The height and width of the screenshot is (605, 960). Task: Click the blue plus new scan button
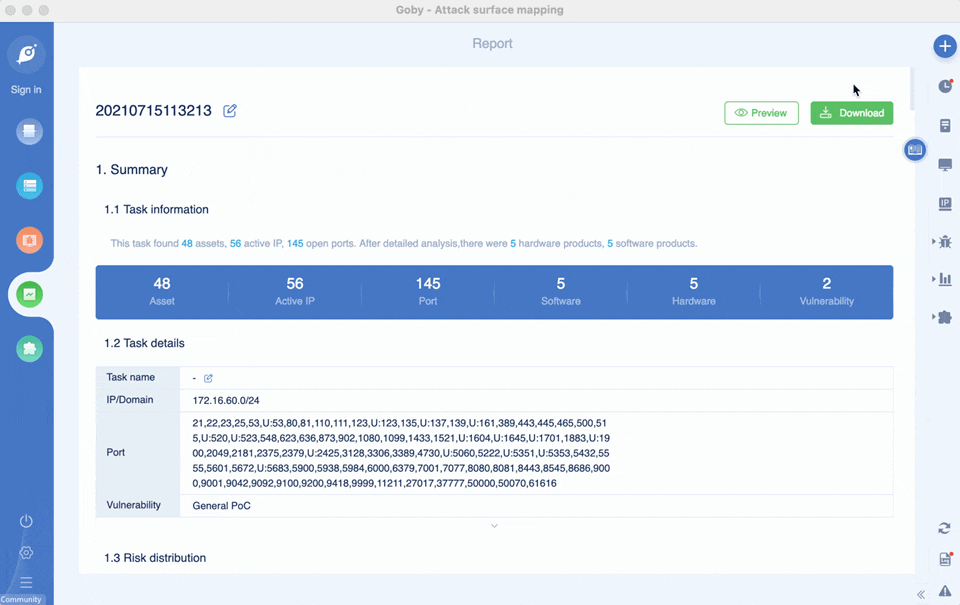(x=944, y=46)
